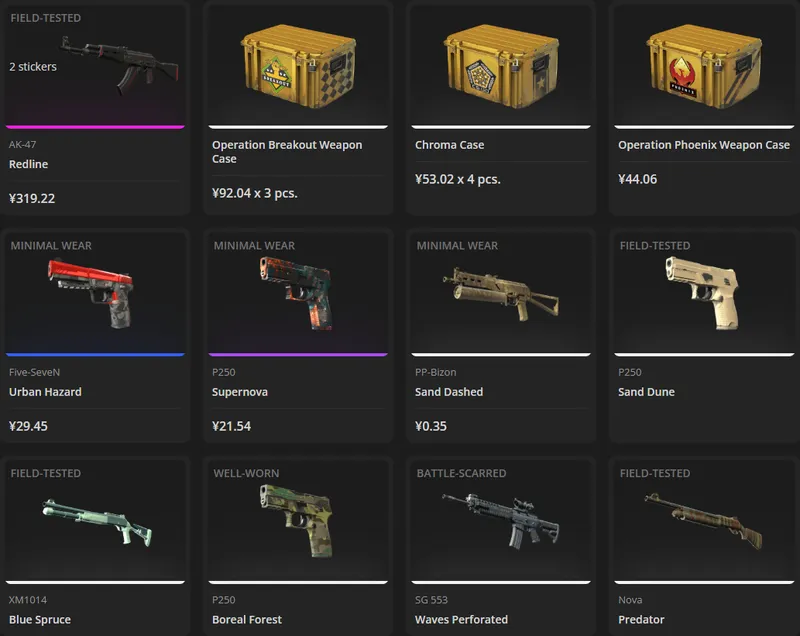Click the Chroma Case crate icon

coord(501,66)
